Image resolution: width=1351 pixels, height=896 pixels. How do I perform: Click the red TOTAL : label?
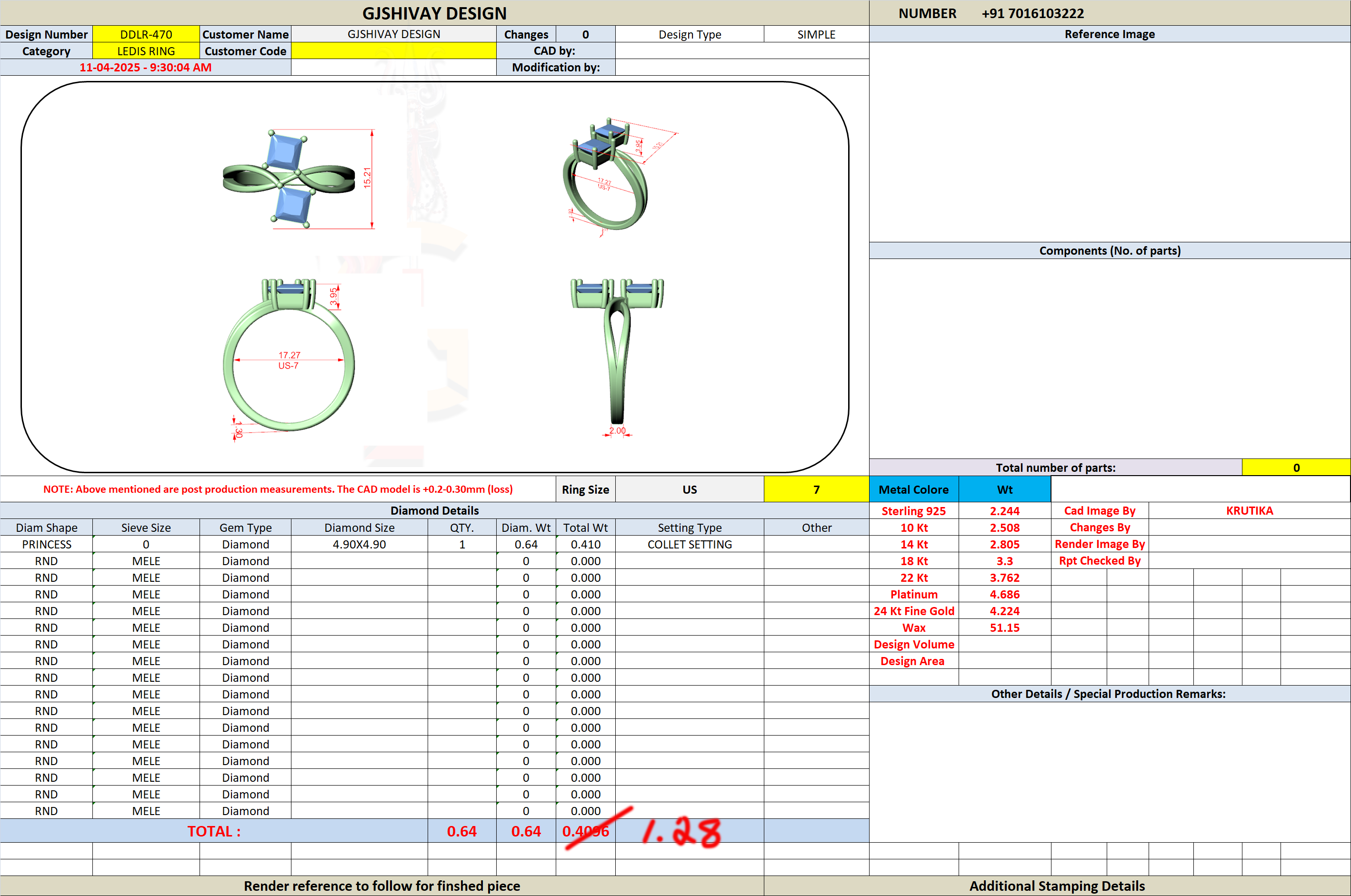click(x=214, y=831)
